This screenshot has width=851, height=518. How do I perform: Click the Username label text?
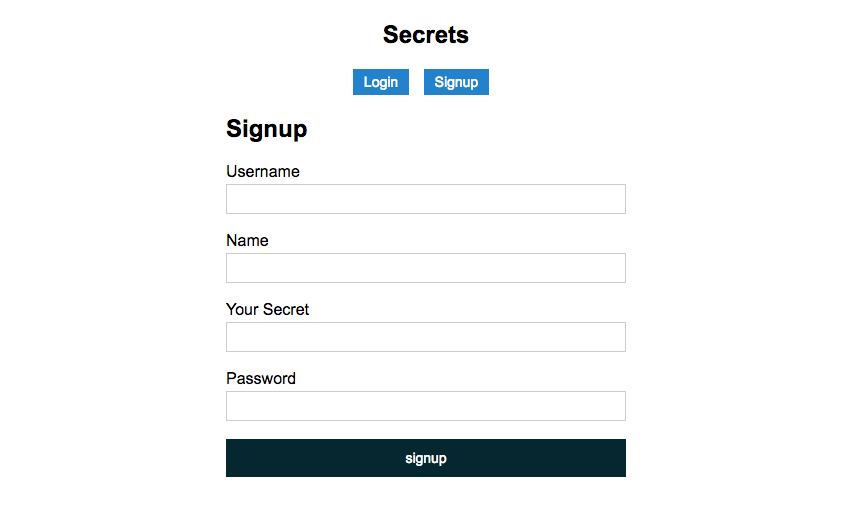click(x=262, y=171)
